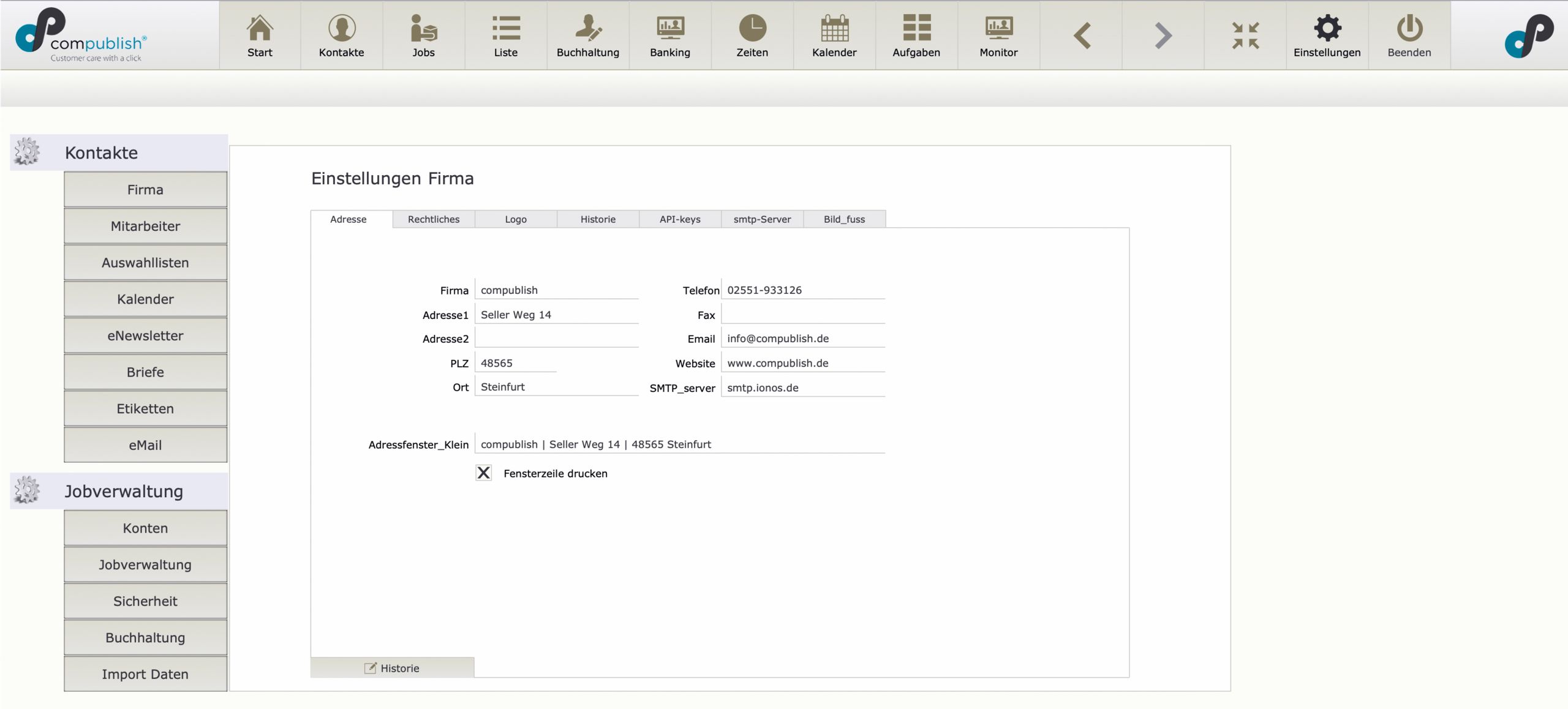The image size is (1568, 709).
Task: Open eNewsletter settings in sidebar
Action: click(145, 336)
